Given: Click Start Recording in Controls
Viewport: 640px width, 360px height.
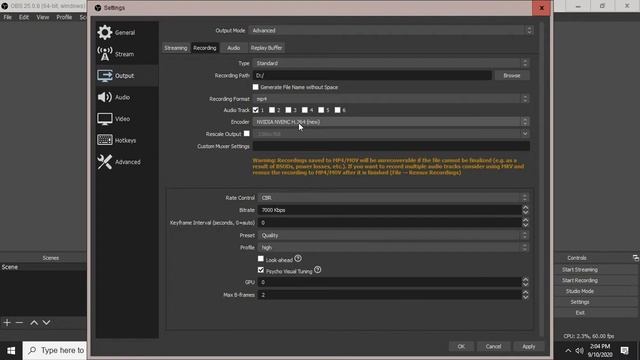Looking at the screenshot, I should pos(580,280).
